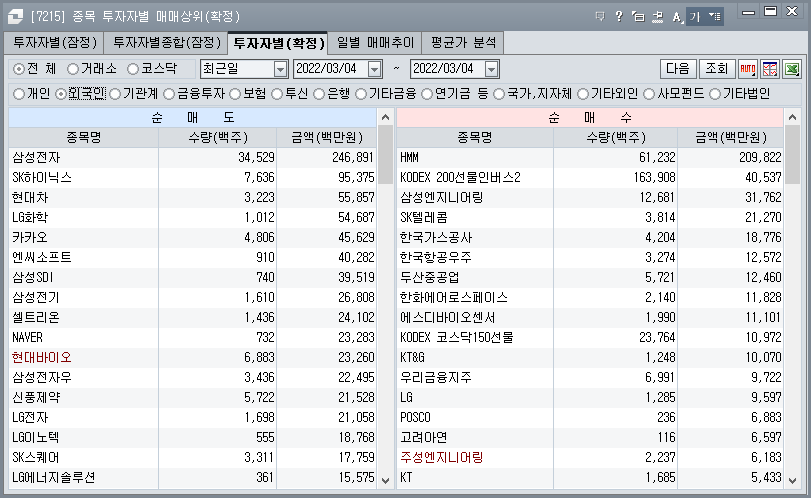Open the start date 2022/03/04 calendar dropdown
This screenshot has height=498, width=811.
coord(374,69)
